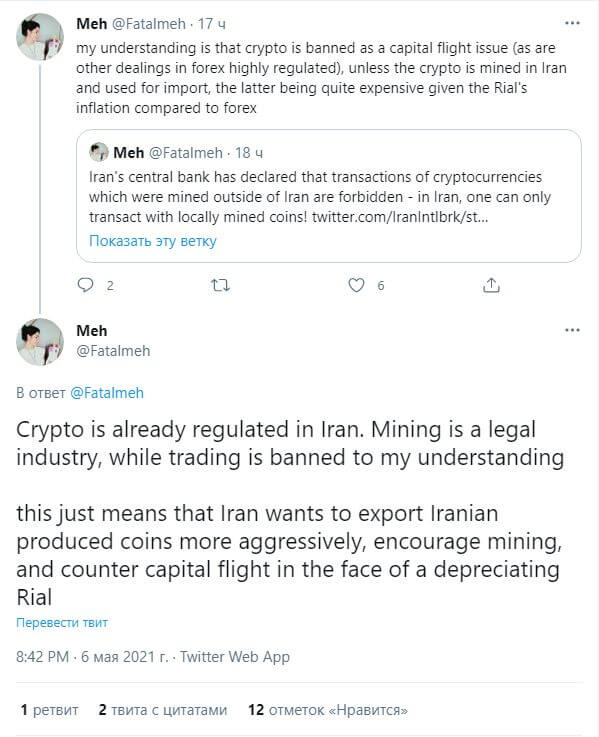Click Meh's avatar on the top tweet
Screen dimensions: 599x737
tap(39, 37)
